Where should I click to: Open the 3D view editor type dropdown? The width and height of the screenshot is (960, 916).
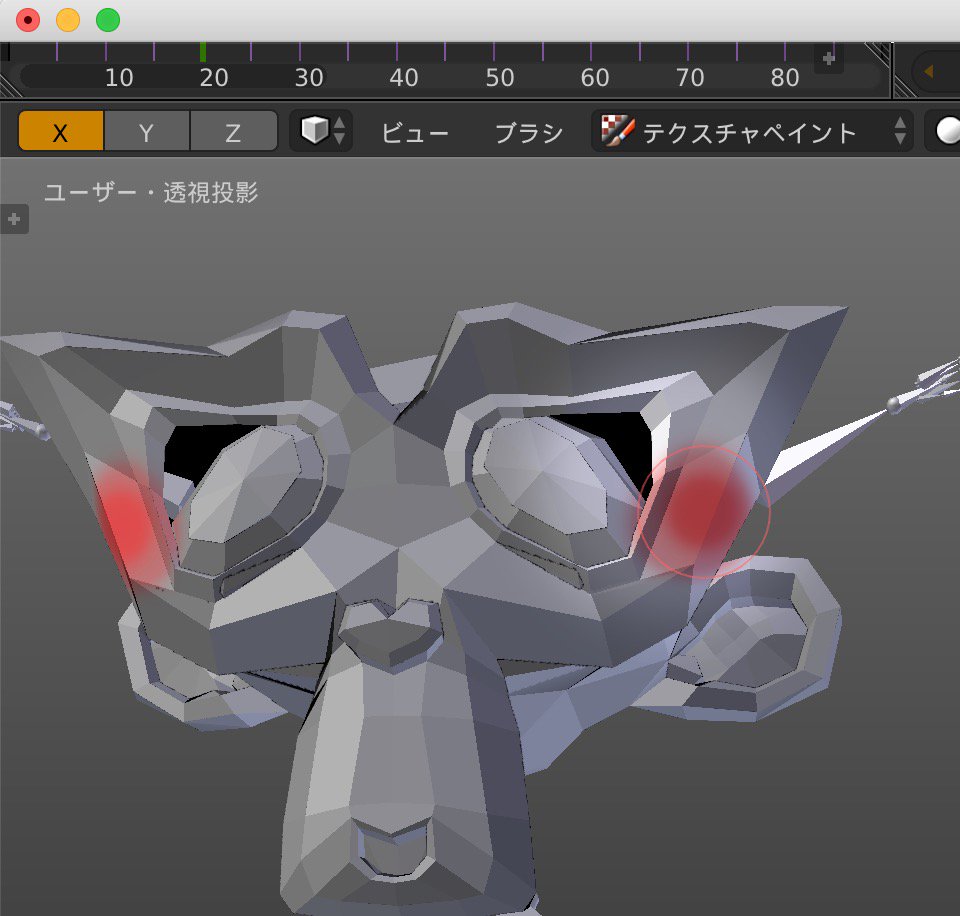321,131
